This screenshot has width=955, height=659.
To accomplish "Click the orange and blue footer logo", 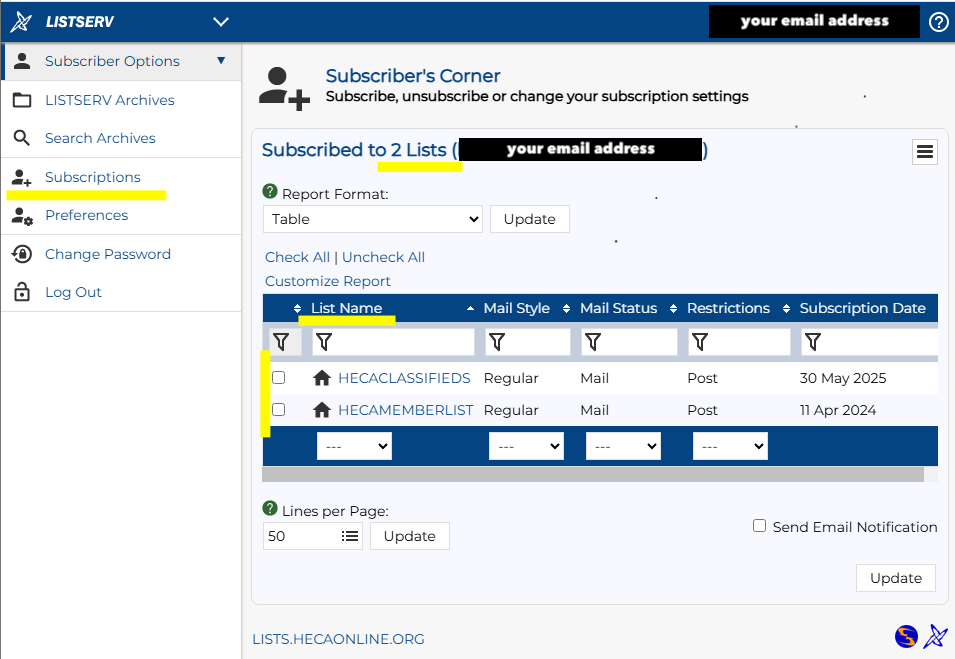I will (x=906, y=637).
